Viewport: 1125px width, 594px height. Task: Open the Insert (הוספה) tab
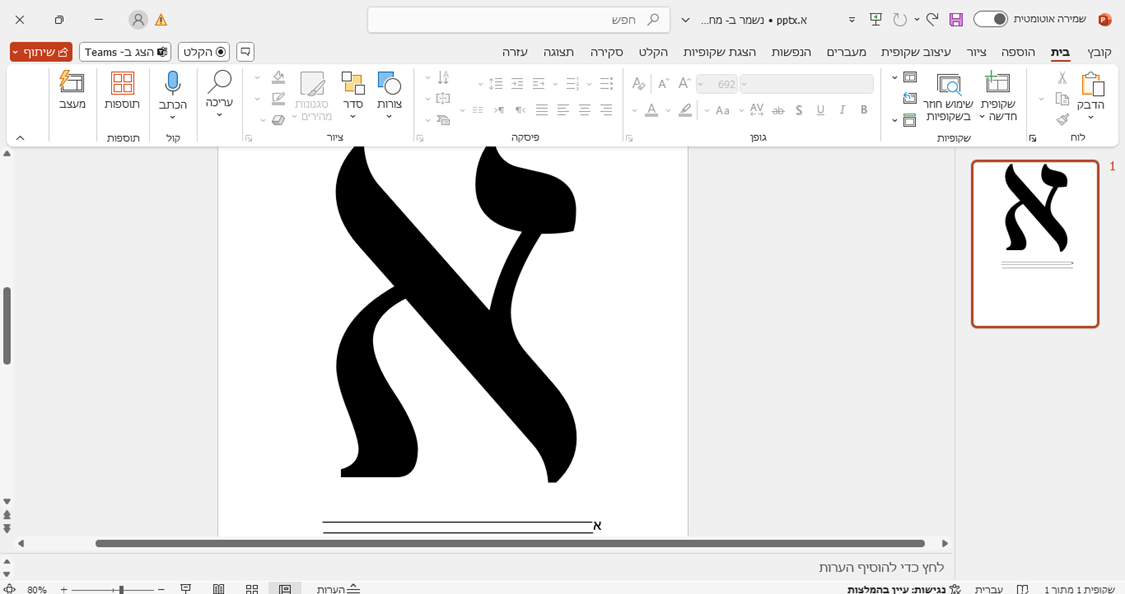[x=1018, y=52]
